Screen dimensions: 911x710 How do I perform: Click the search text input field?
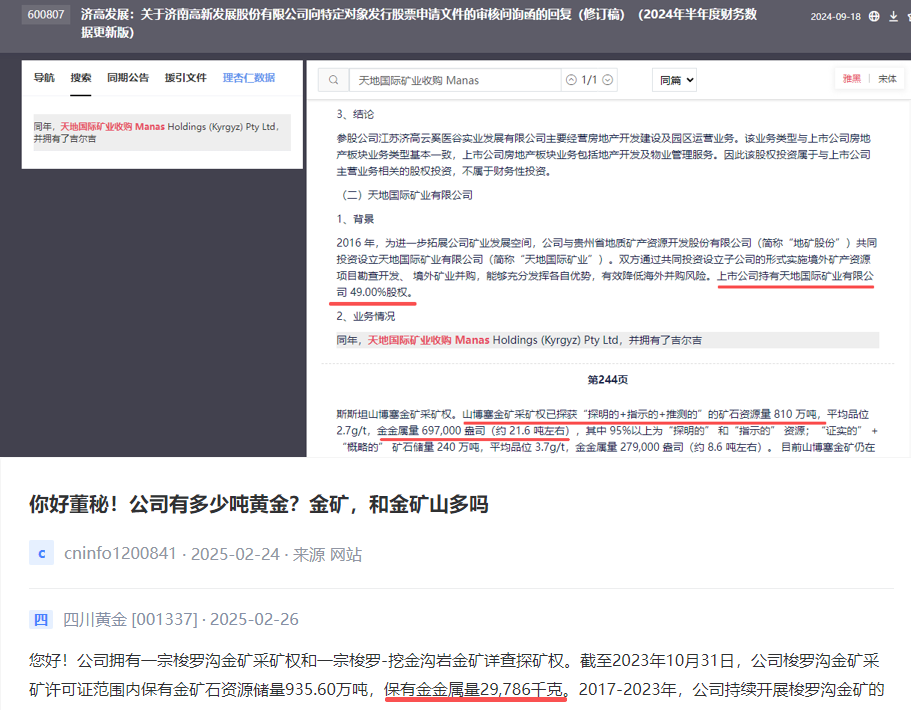pos(453,80)
